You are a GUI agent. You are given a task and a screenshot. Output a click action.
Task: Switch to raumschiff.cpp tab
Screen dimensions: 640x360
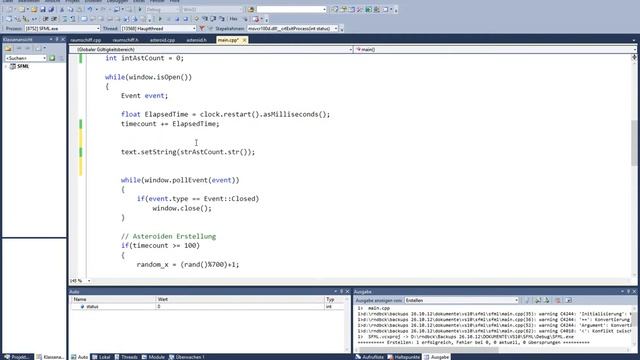pos(85,40)
